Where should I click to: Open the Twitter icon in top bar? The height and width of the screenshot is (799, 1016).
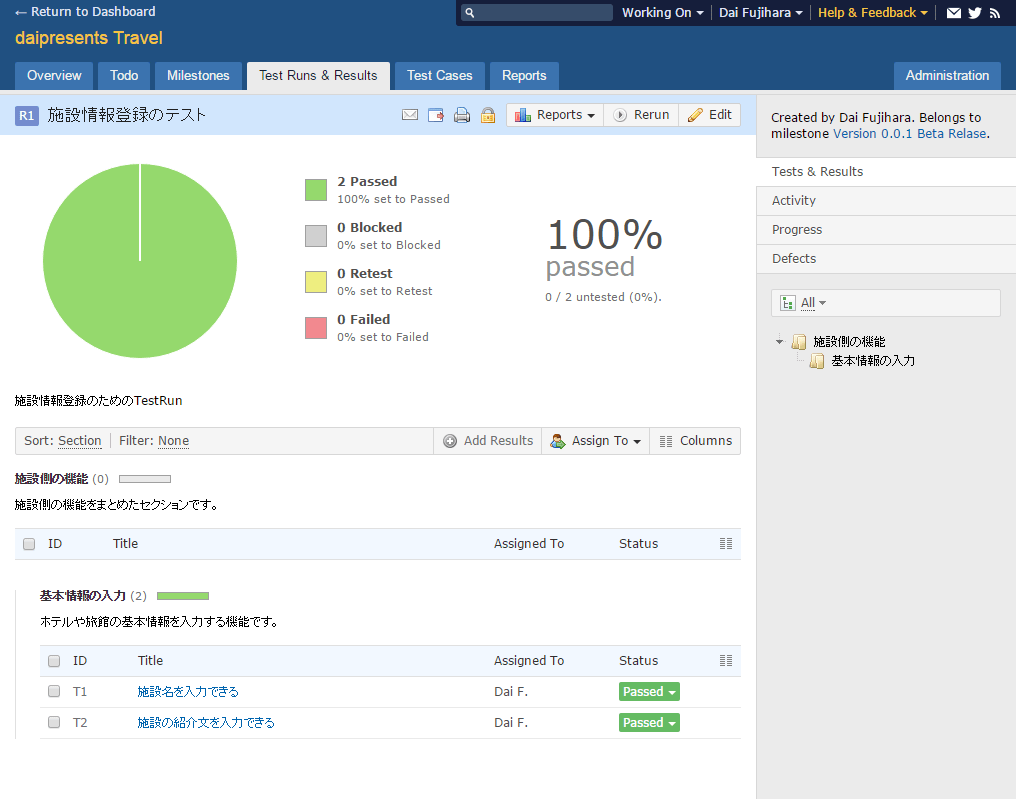coord(975,13)
